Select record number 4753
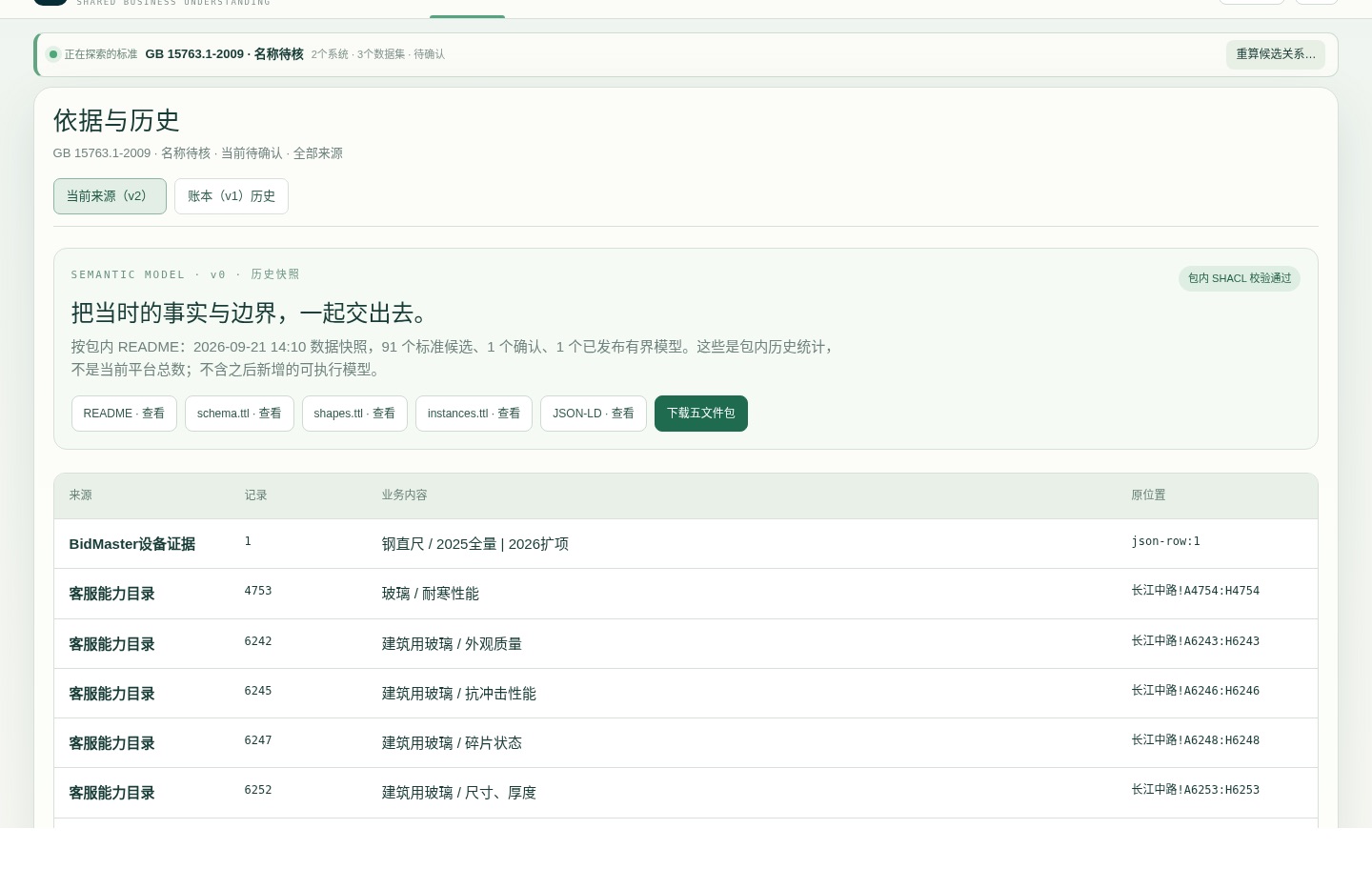 [258, 591]
